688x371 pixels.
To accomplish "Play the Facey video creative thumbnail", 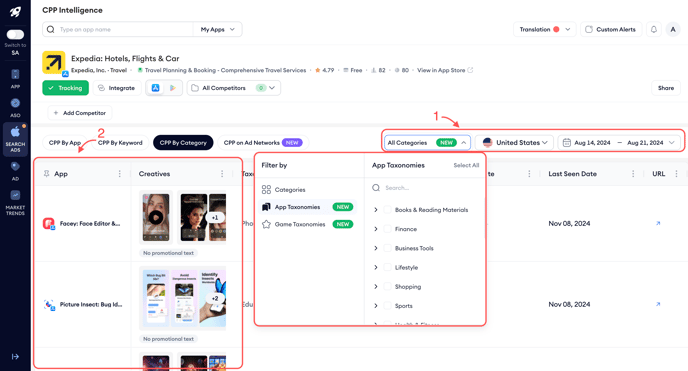I will [x=156, y=217].
